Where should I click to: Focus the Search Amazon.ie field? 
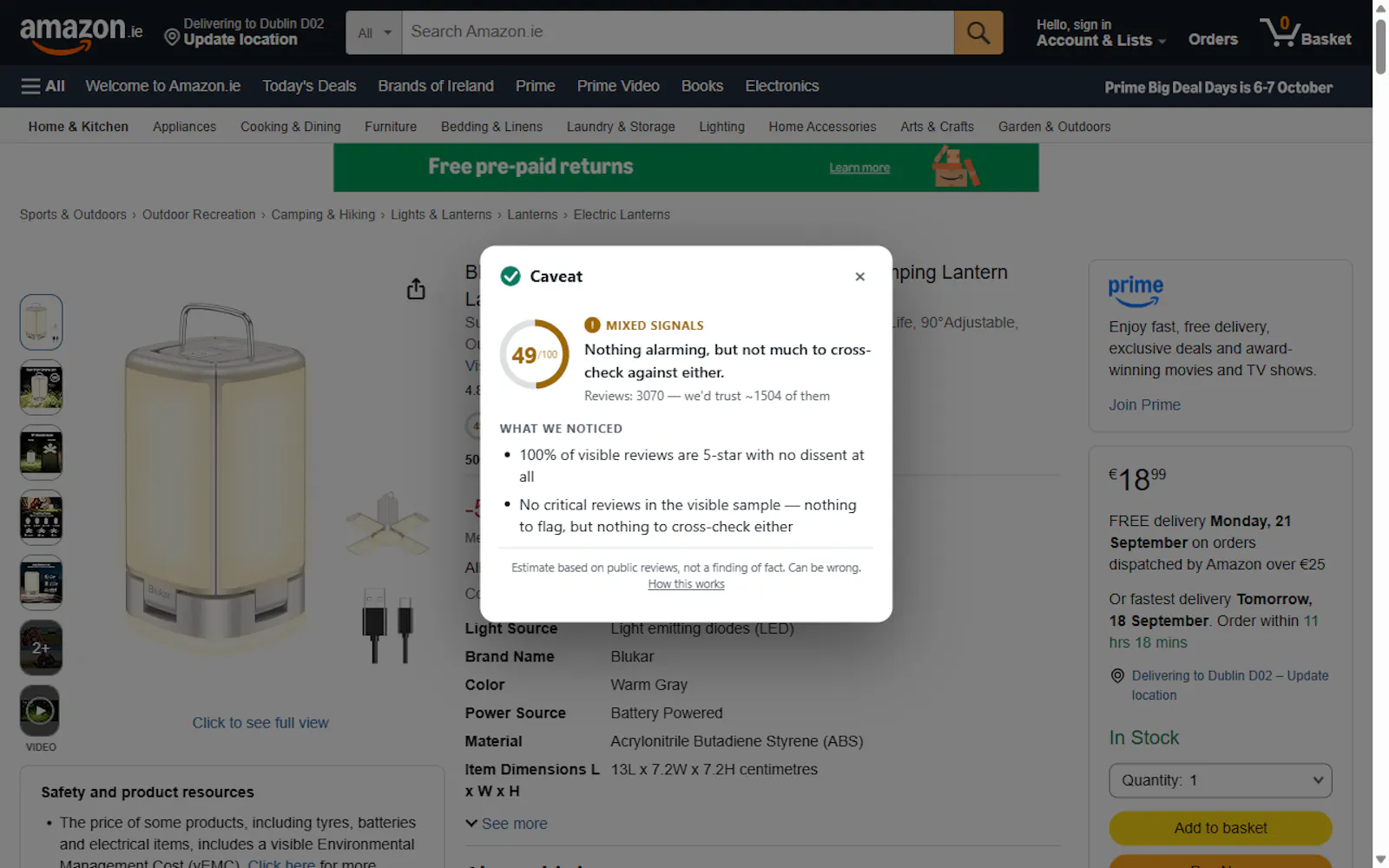[677, 33]
